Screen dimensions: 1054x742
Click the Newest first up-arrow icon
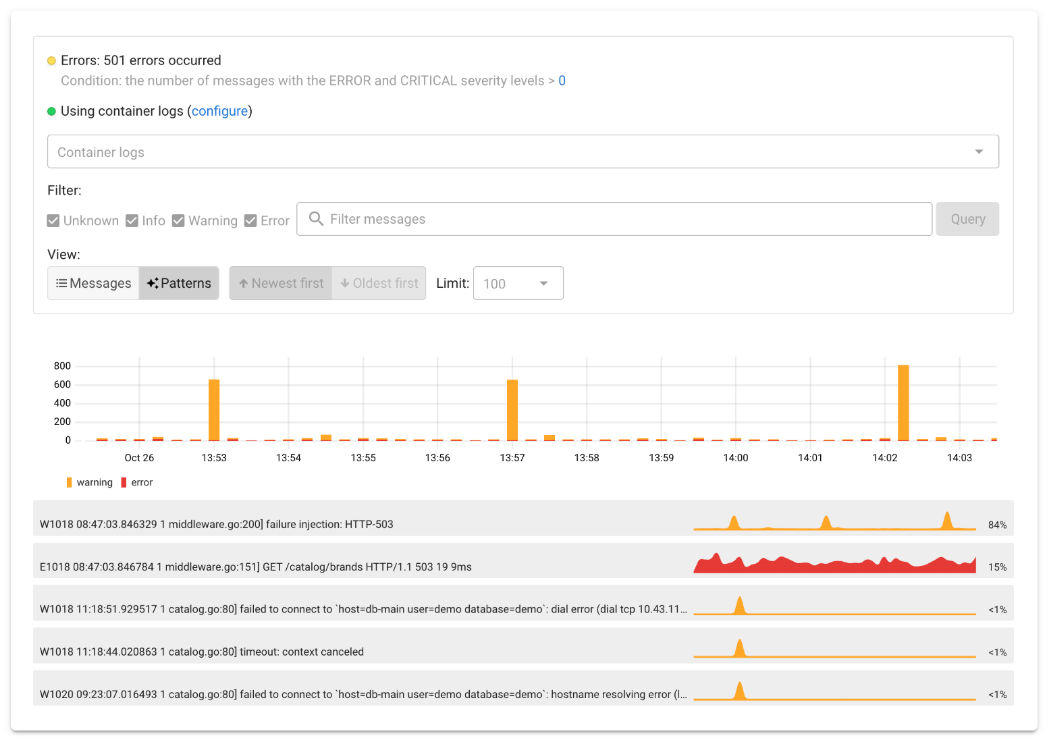pyautogui.click(x=243, y=283)
